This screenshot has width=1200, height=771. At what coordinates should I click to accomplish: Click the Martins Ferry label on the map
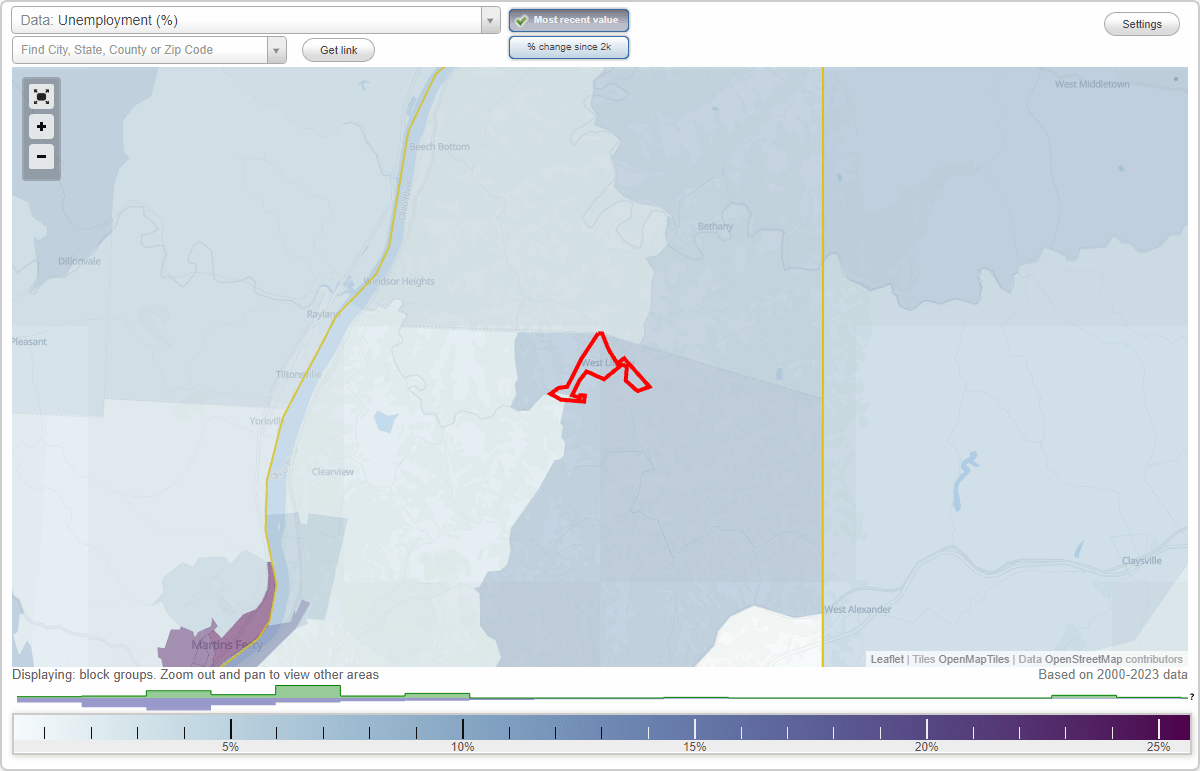click(x=226, y=645)
